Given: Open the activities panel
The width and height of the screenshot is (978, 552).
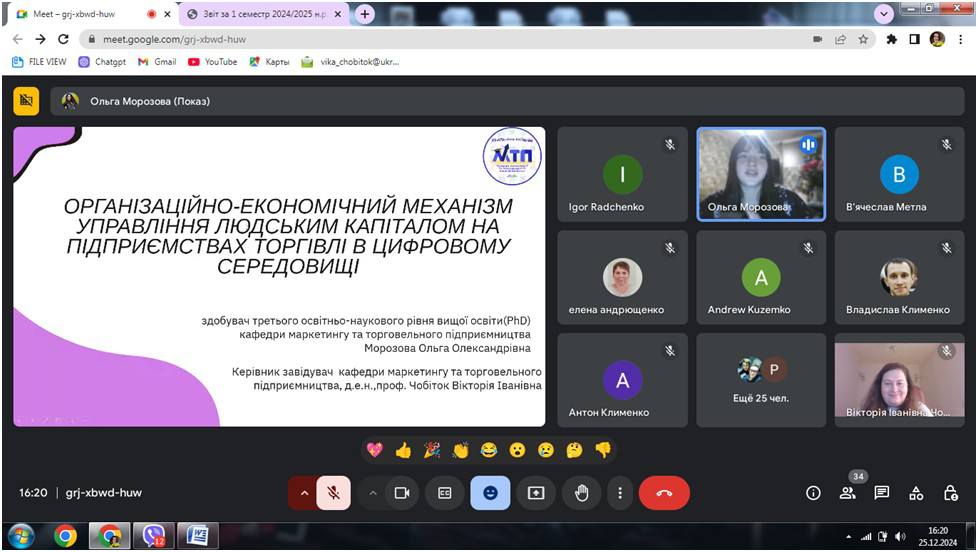Looking at the screenshot, I should (x=916, y=493).
